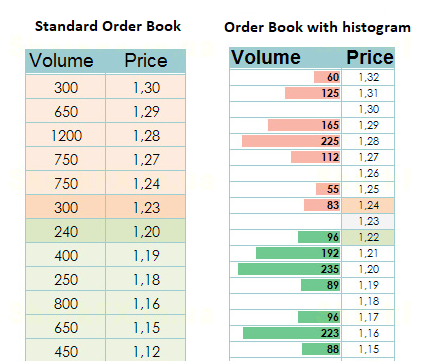This screenshot has height=361, width=436.
Task: Click the 1,12 price cell
Action: (x=146, y=350)
